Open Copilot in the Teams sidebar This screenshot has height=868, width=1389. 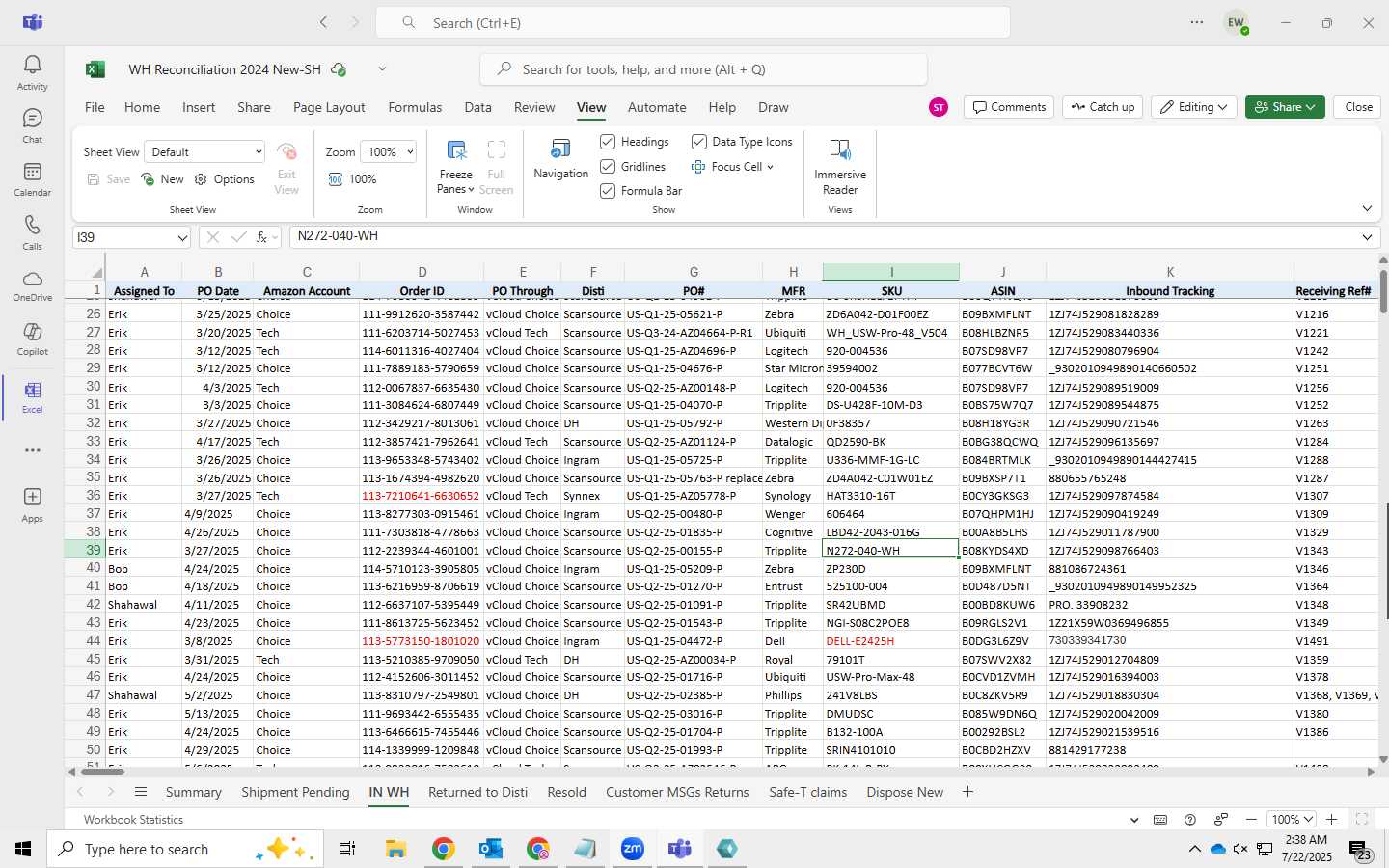coord(32,338)
